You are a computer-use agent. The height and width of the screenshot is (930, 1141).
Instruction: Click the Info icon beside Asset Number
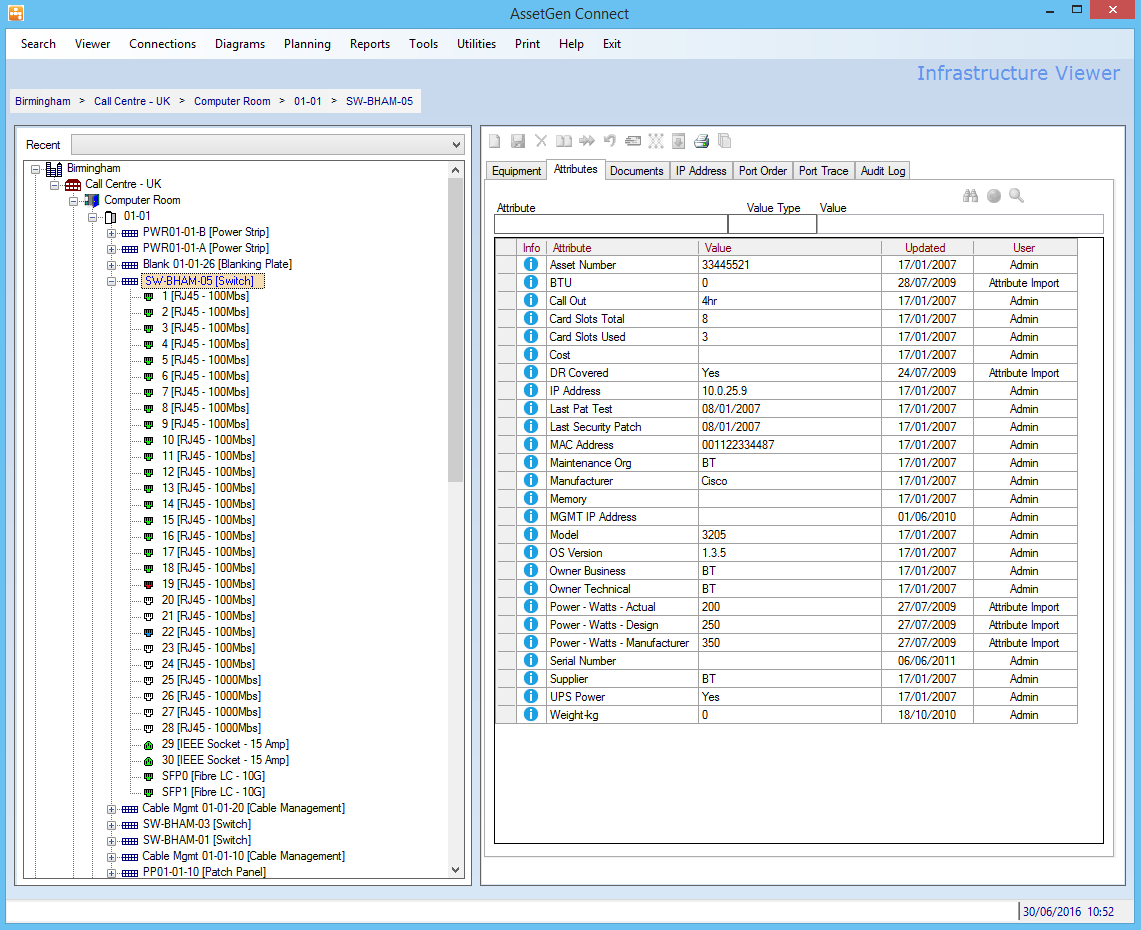(530, 264)
